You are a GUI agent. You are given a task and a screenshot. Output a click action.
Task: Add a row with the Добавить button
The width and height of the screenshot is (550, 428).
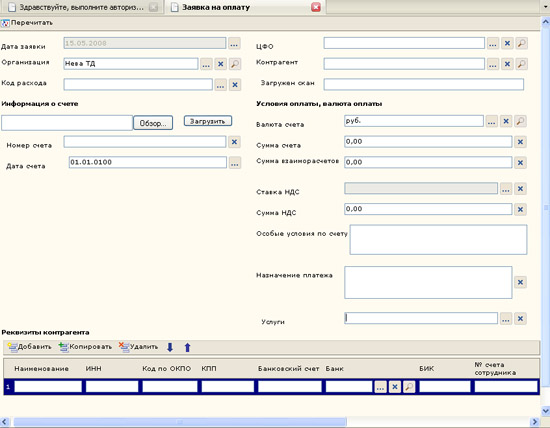[x=29, y=347]
